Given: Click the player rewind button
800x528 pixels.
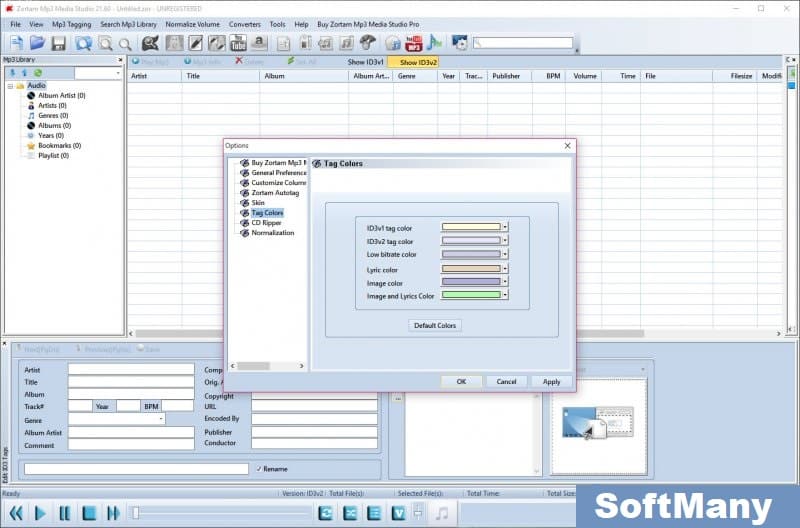Looking at the screenshot, I should [16, 513].
